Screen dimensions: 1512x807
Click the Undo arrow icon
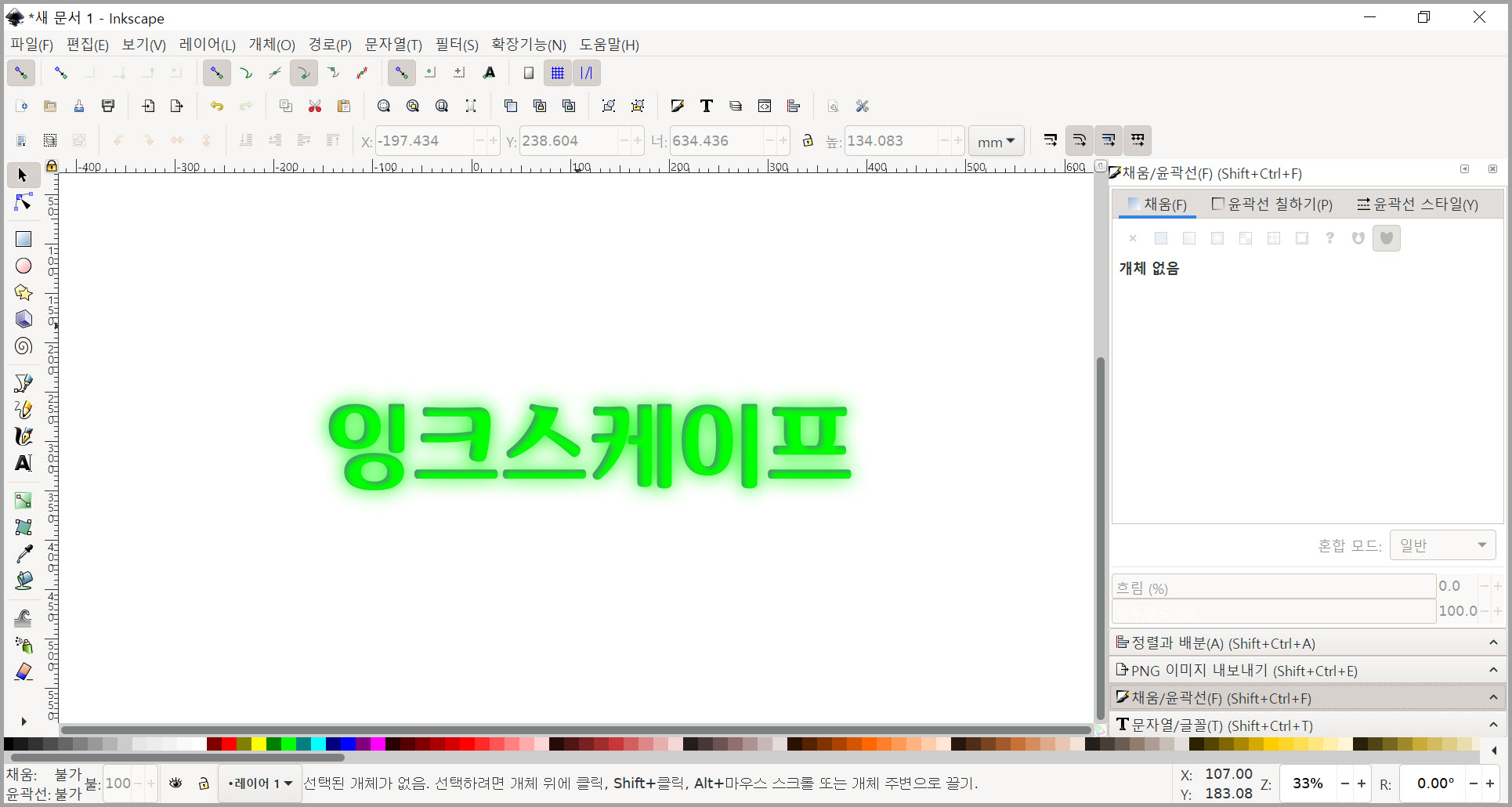[217, 107]
